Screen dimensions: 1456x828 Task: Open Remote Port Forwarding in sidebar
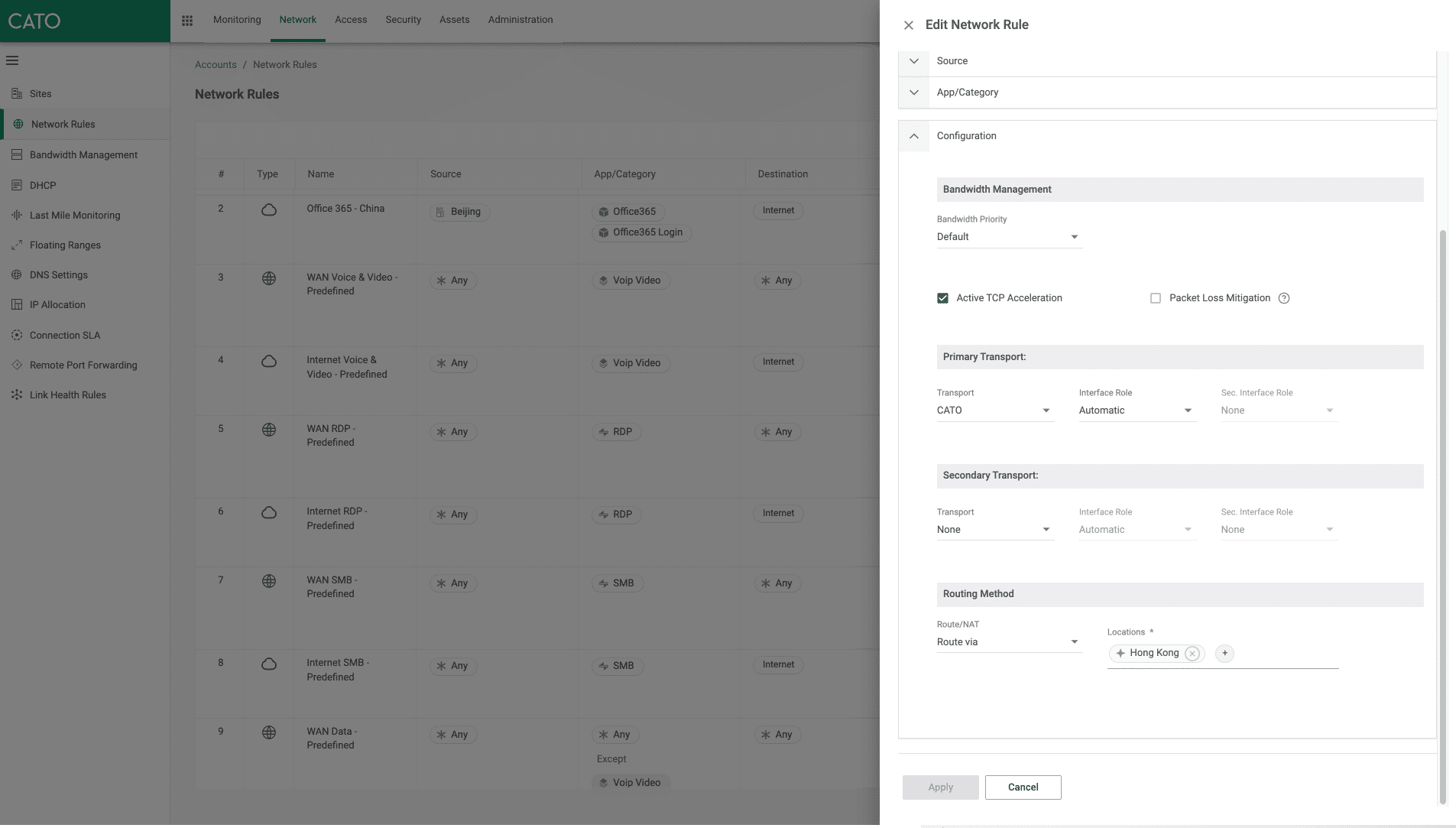[84, 365]
